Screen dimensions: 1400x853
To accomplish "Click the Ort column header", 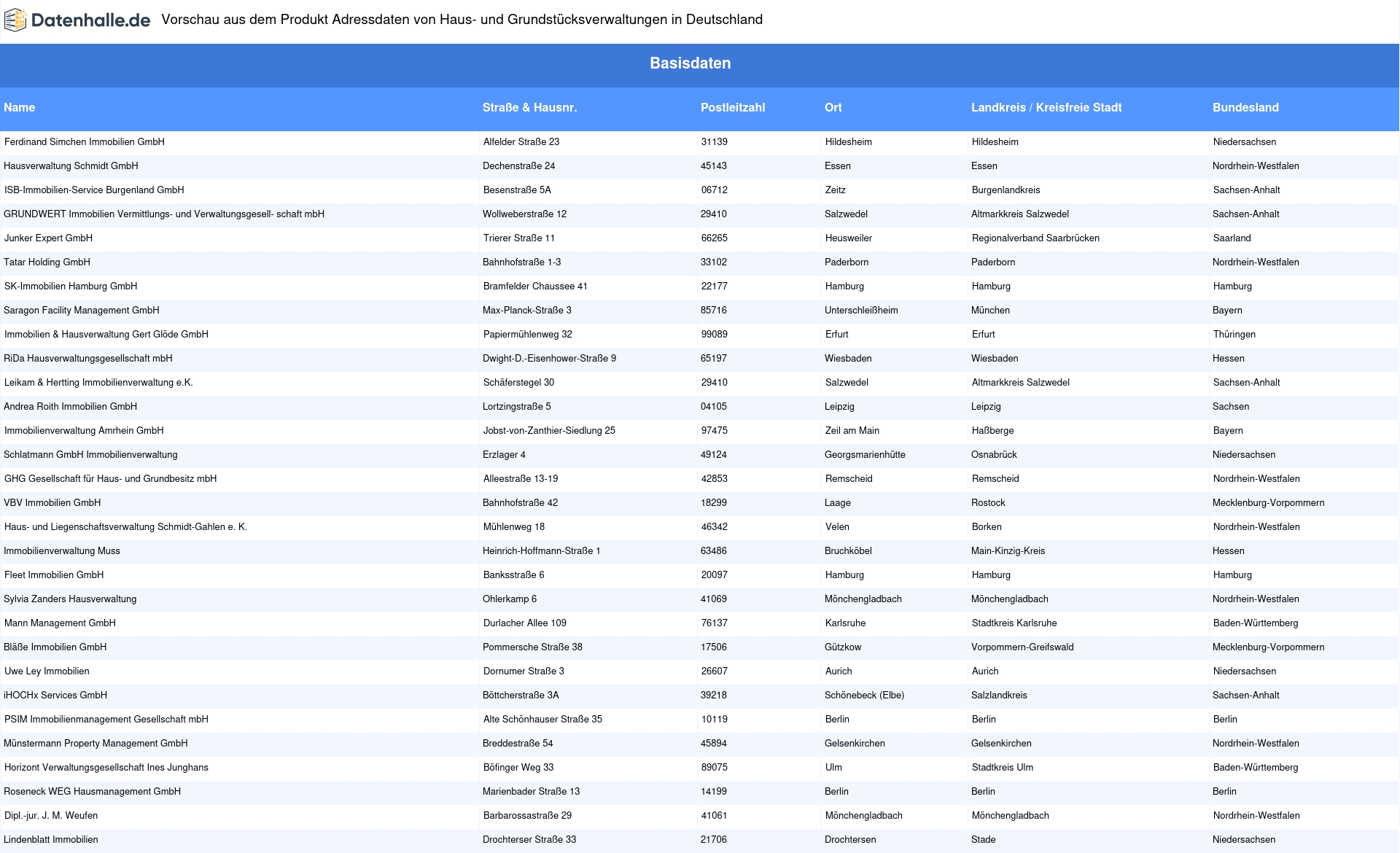I will 833,107.
